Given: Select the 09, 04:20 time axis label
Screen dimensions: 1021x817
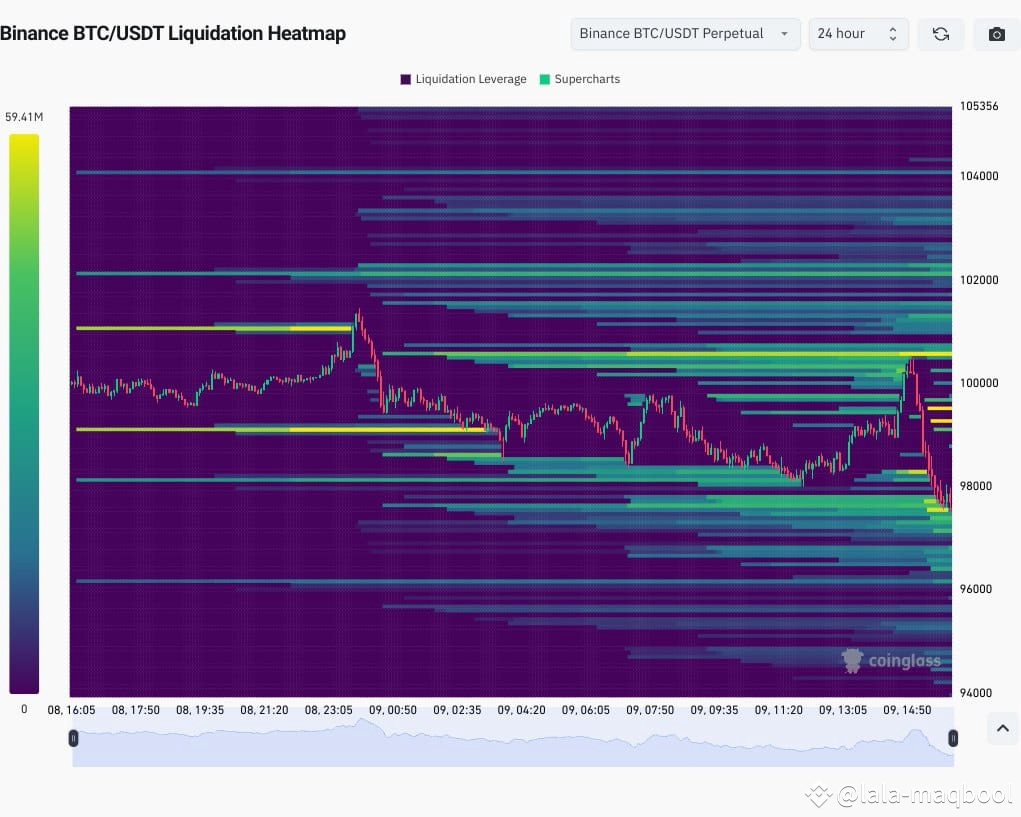Looking at the screenshot, I should click(521, 710).
